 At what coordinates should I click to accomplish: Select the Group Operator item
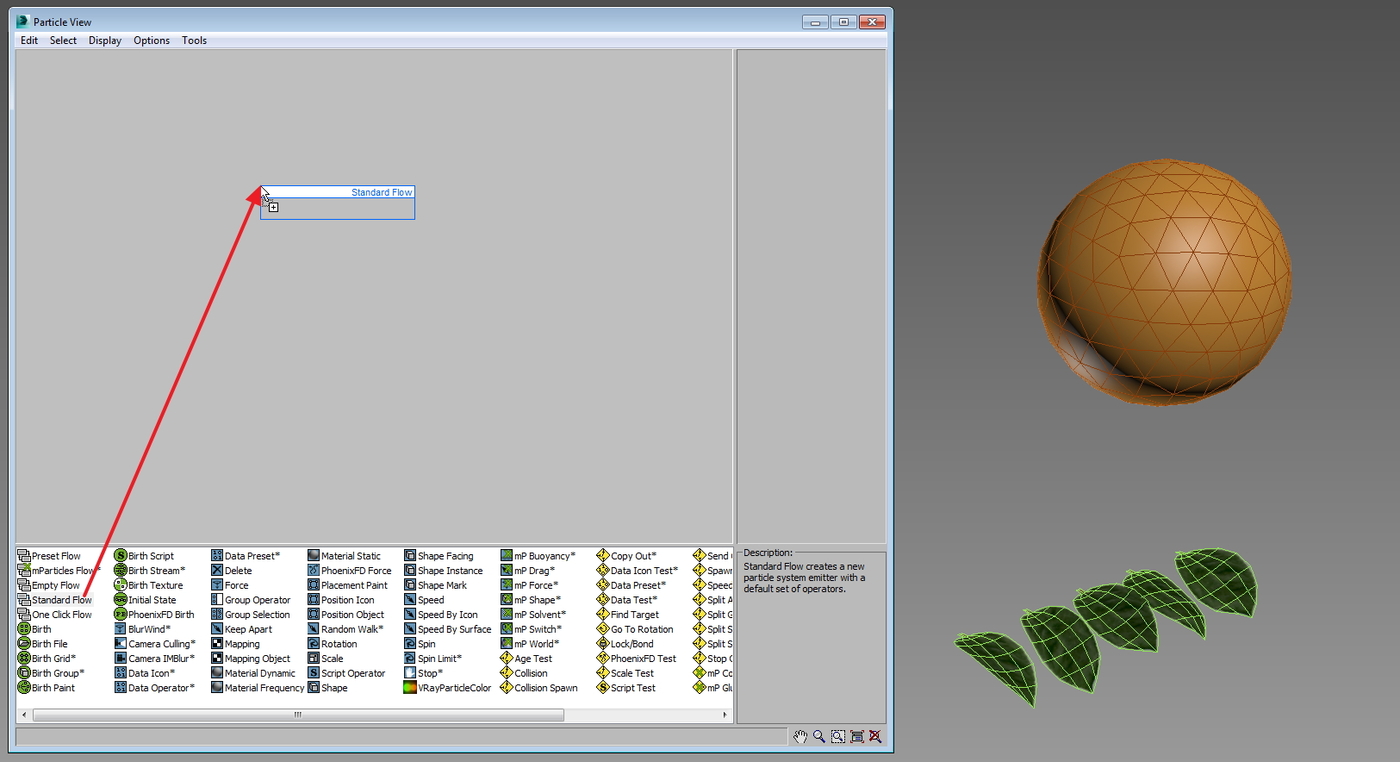point(251,600)
